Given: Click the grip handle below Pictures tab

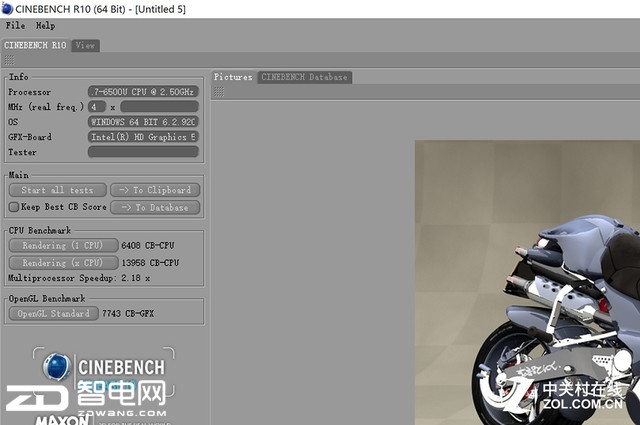Looking at the screenshot, I should 219,92.
